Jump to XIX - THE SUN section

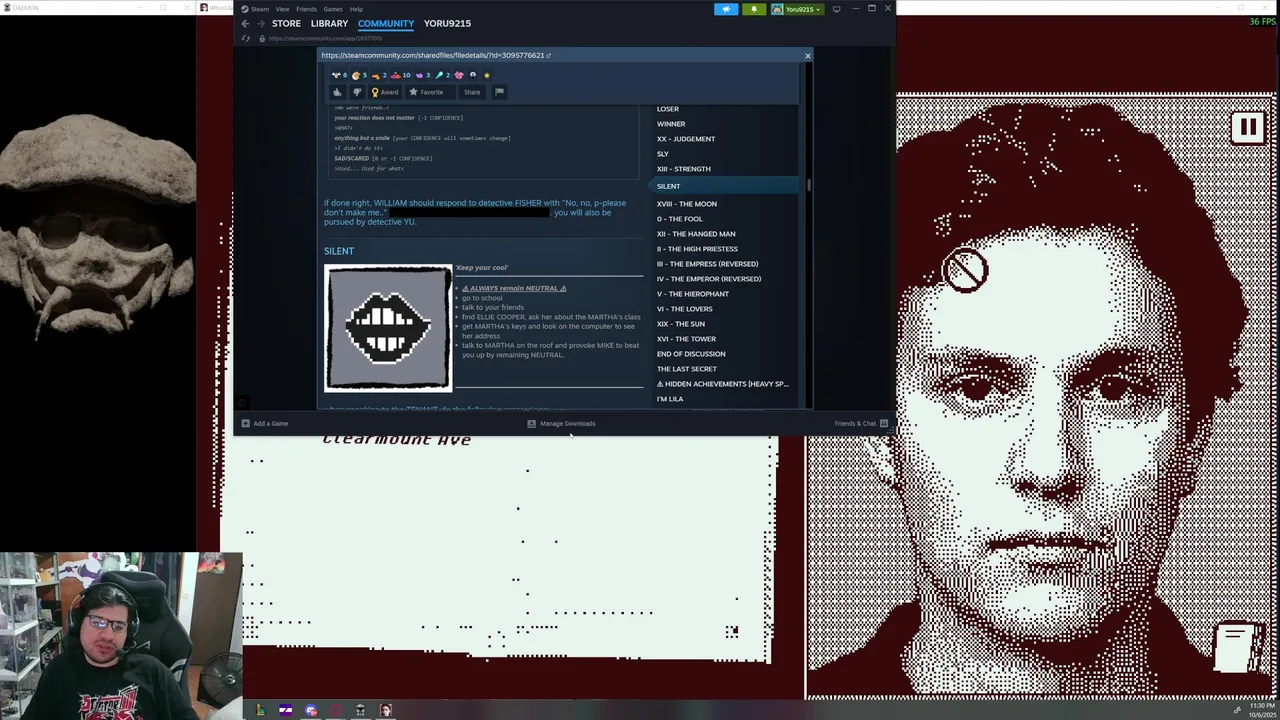click(681, 324)
